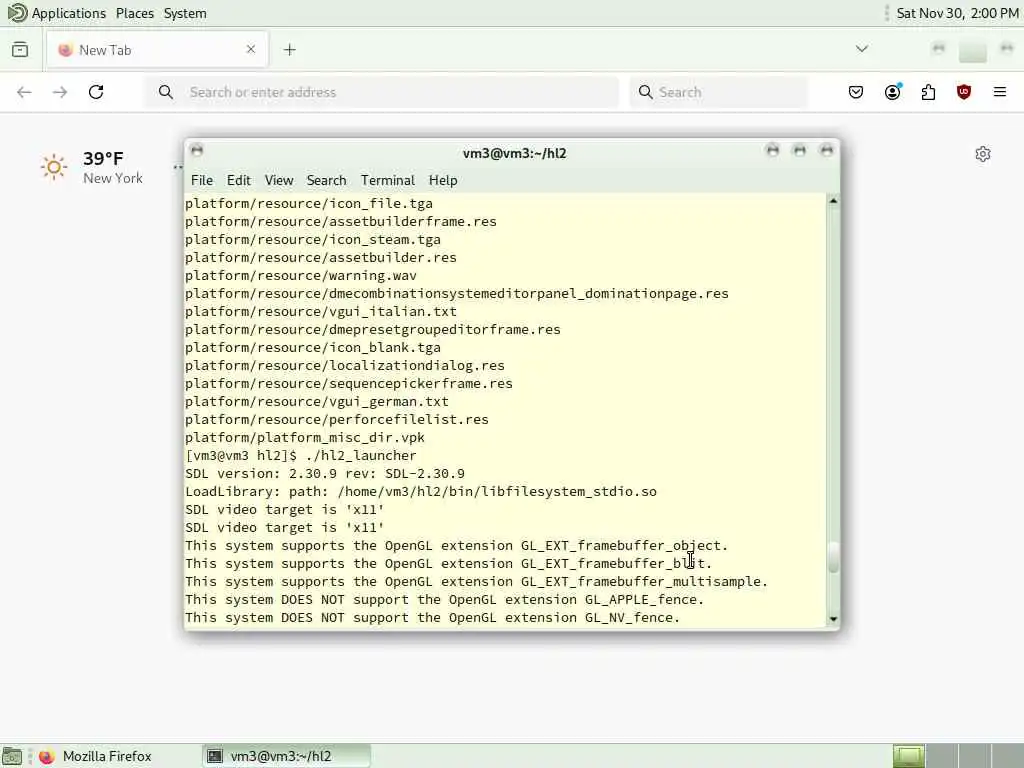
Task: Click terminal window menu icon in titlebar
Action: 197,151
